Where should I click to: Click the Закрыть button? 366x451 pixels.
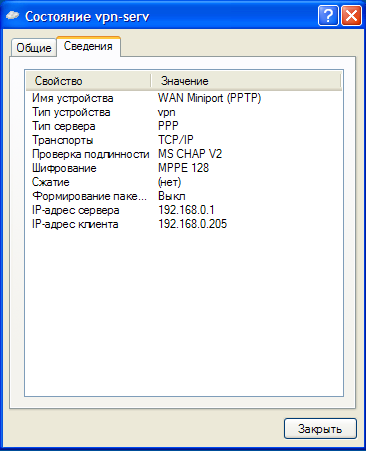point(320,429)
